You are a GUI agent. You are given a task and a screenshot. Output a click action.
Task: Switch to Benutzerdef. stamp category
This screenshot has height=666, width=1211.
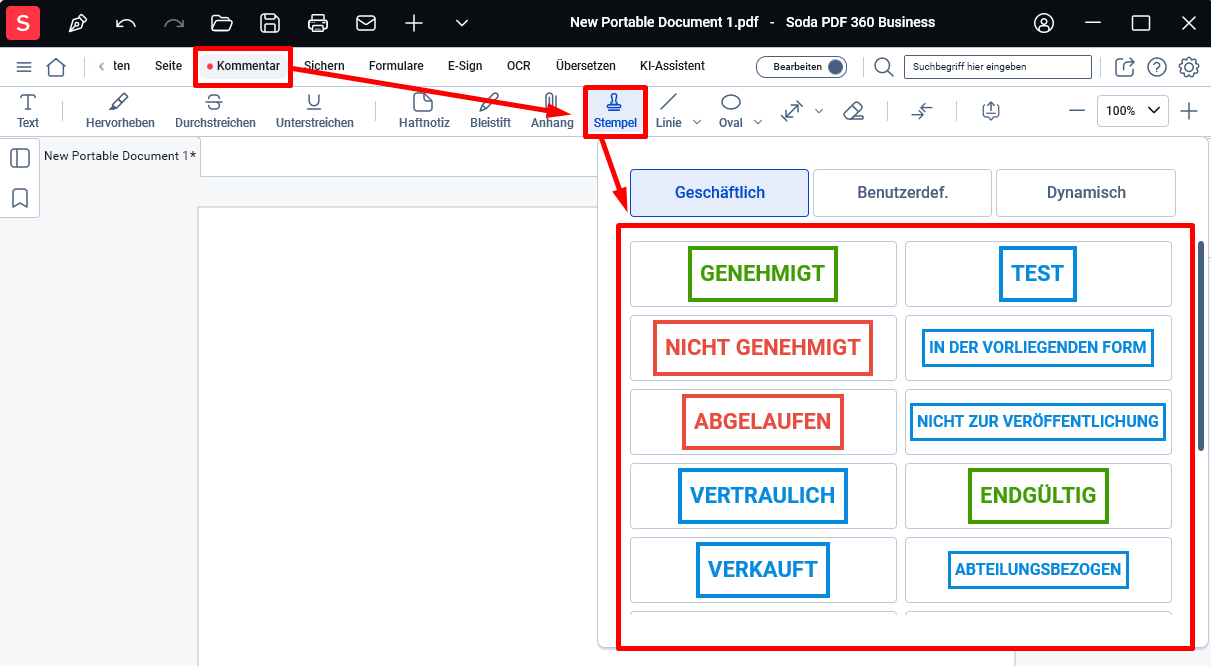[x=902, y=193]
